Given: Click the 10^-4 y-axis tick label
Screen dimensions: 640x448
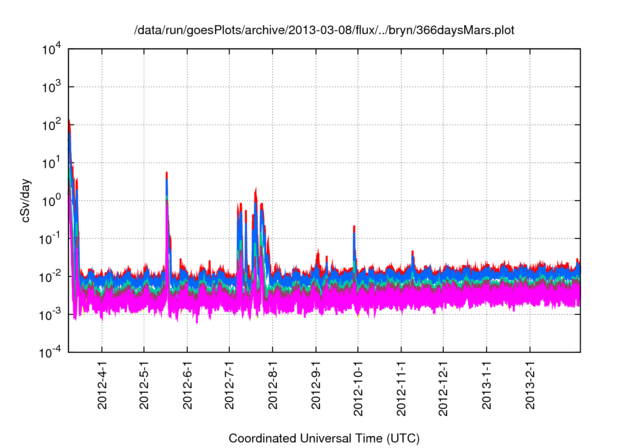Looking at the screenshot, I should 50,352.
